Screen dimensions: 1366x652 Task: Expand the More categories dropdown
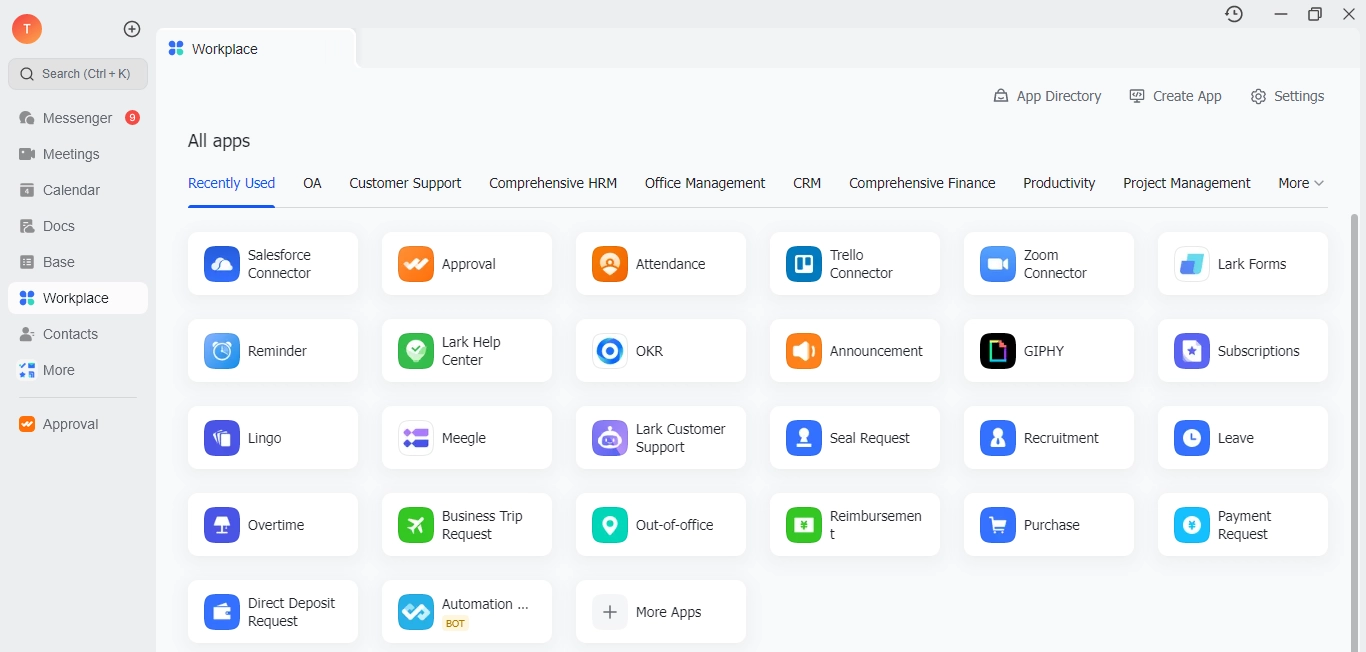pos(1300,183)
